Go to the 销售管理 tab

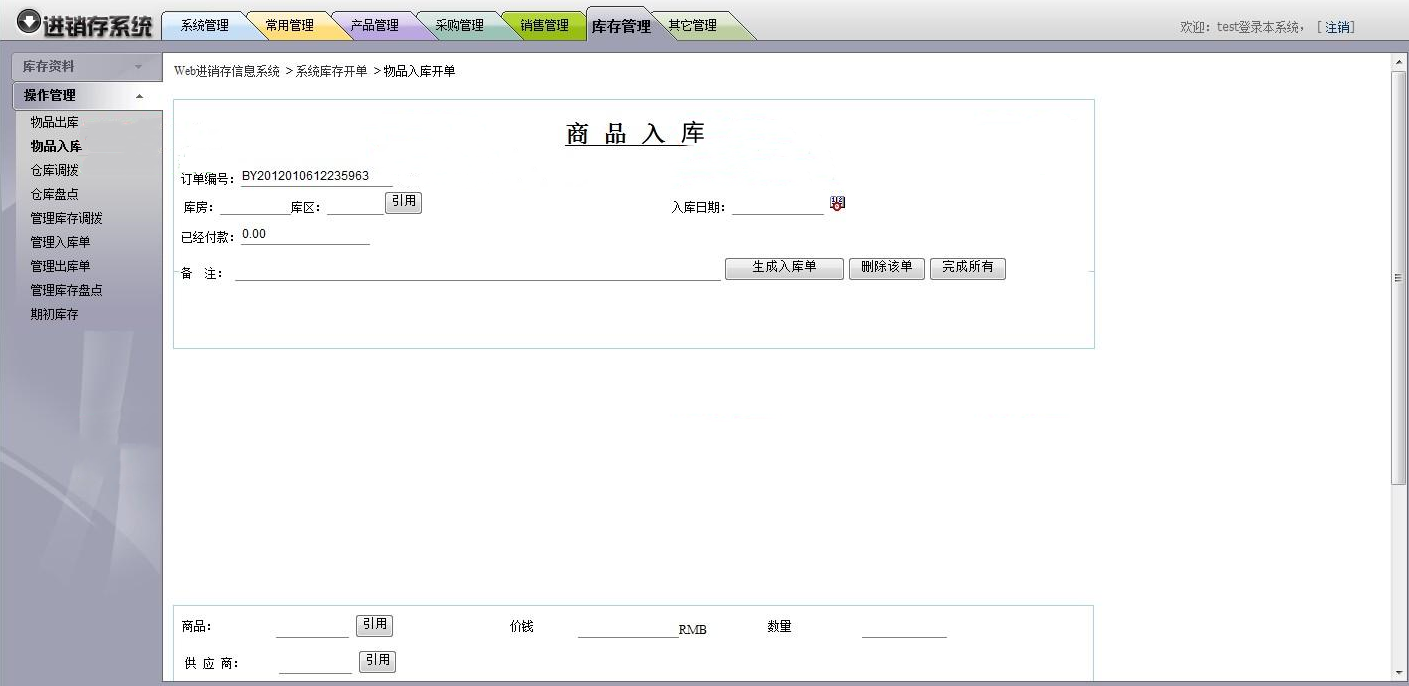point(544,26)
